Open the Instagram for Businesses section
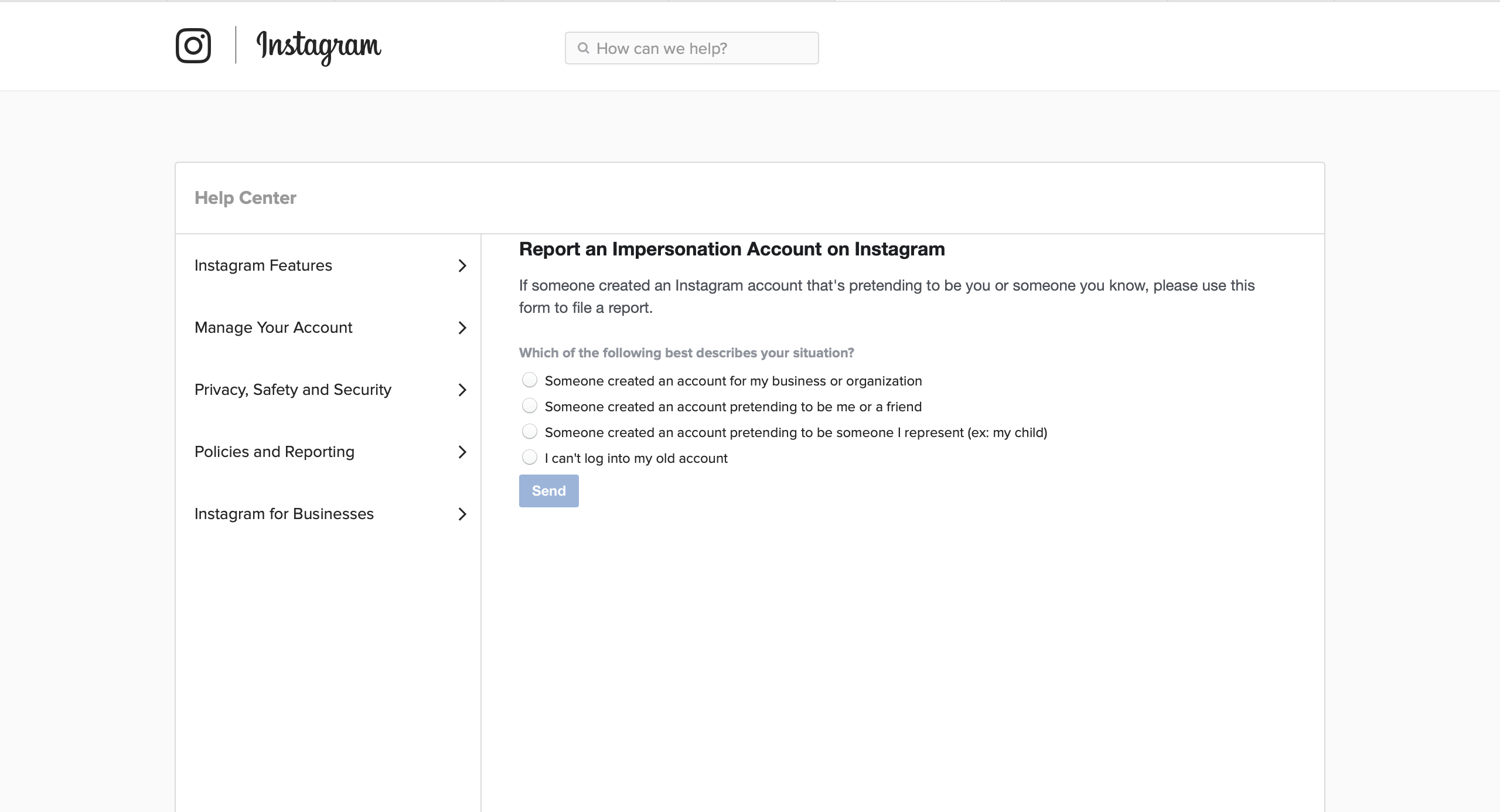1500x812 pixels. pyautogui.click(x=284, y=514)
